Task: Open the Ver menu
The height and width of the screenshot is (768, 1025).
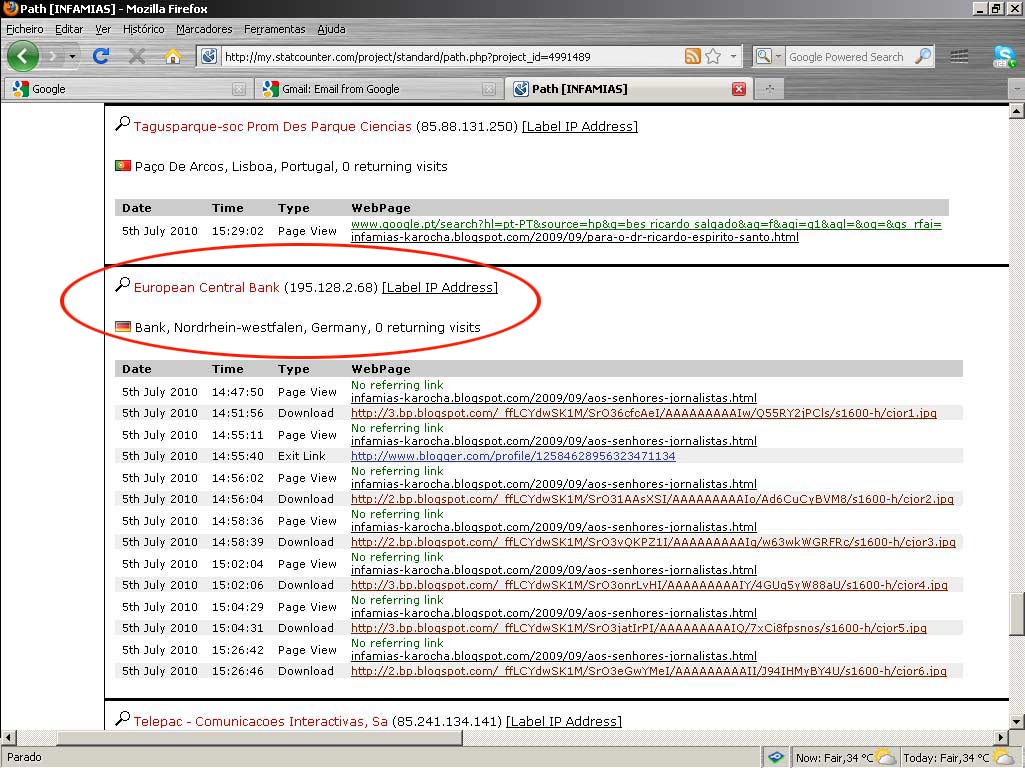Action: tap(103, 29)
